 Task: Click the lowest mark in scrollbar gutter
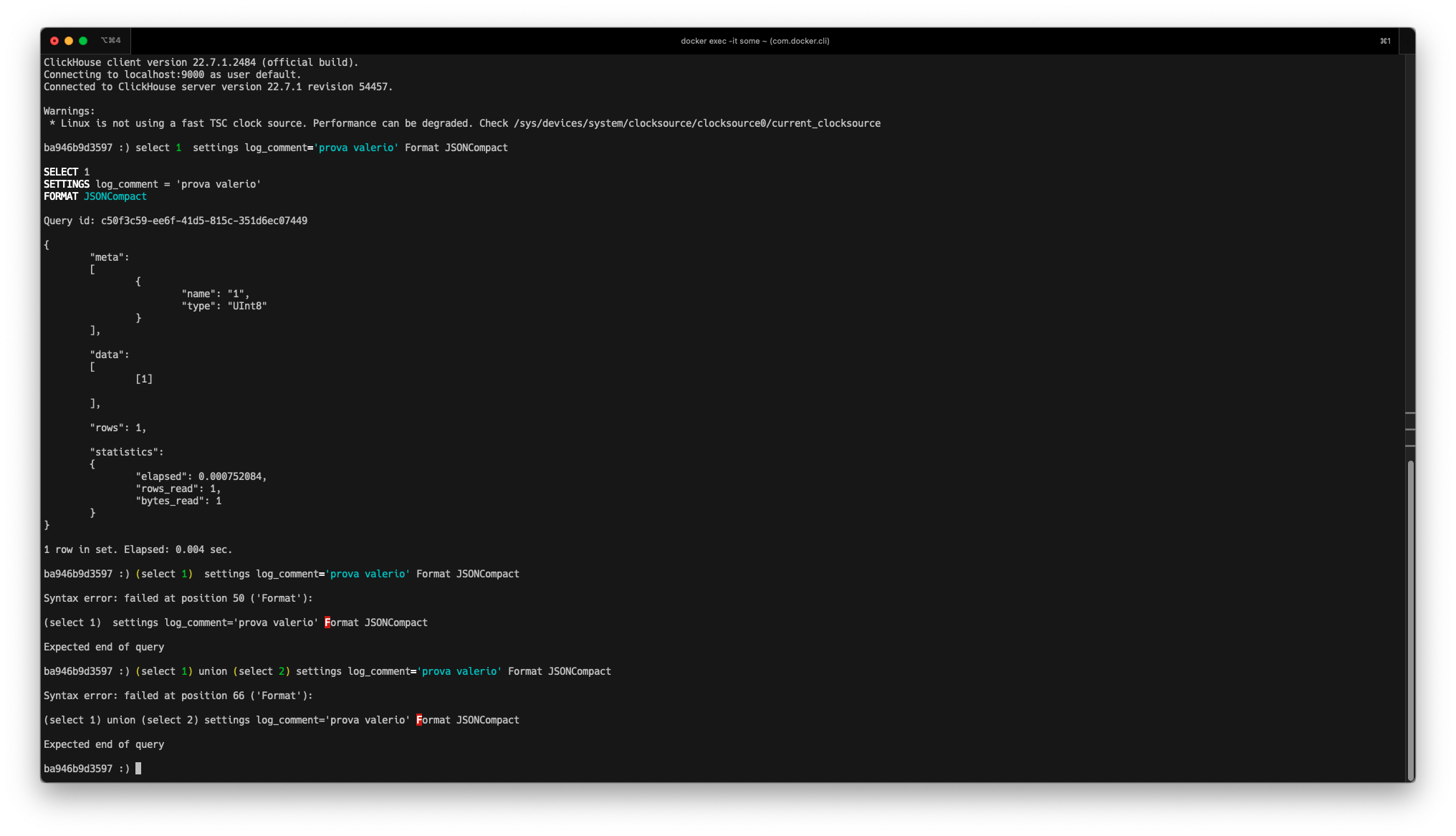(1410, 446)
